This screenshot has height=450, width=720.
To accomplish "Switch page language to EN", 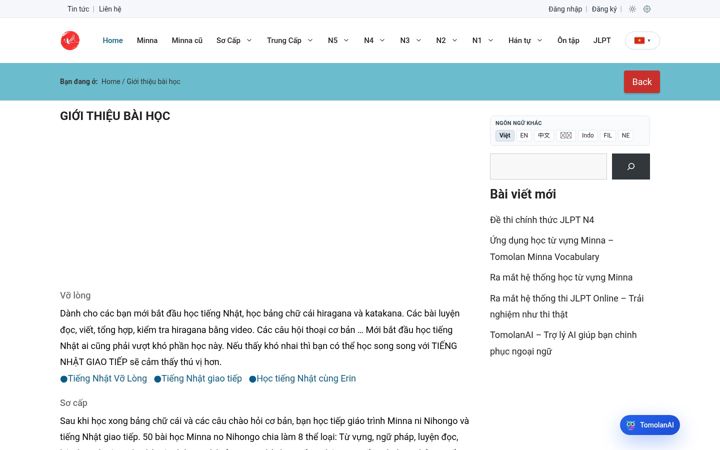I will (x=524, y=135).
